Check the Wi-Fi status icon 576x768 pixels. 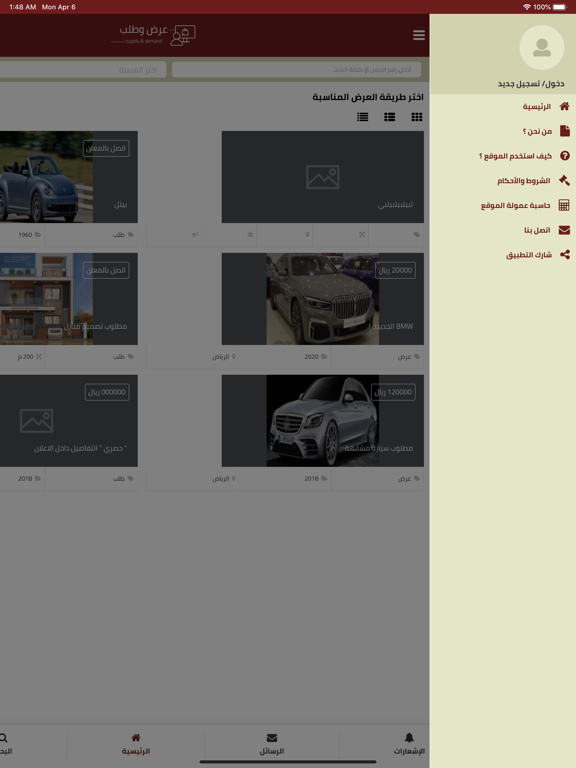pos(527,7)
